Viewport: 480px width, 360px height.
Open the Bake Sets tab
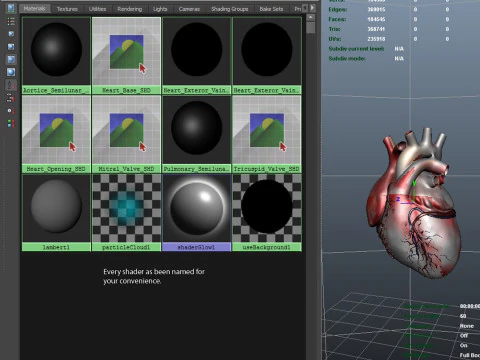click(x=271, y=9)
